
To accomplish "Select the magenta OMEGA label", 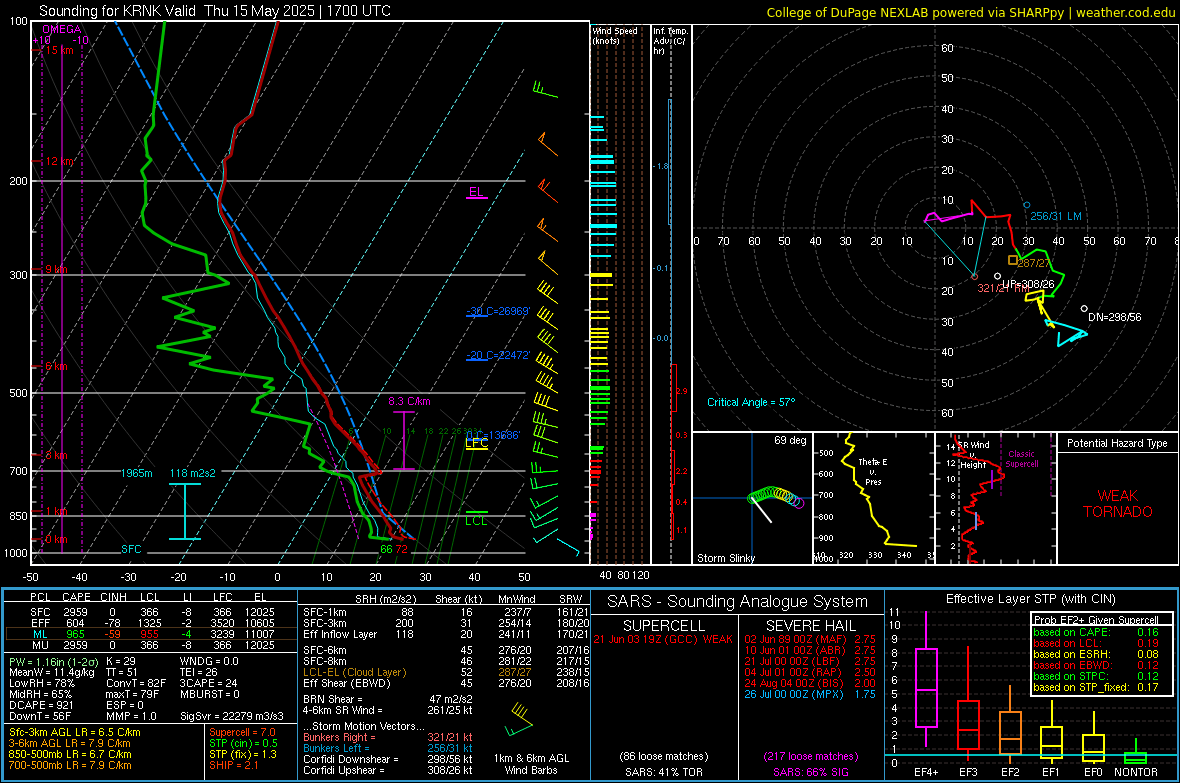I will [61, 29].
